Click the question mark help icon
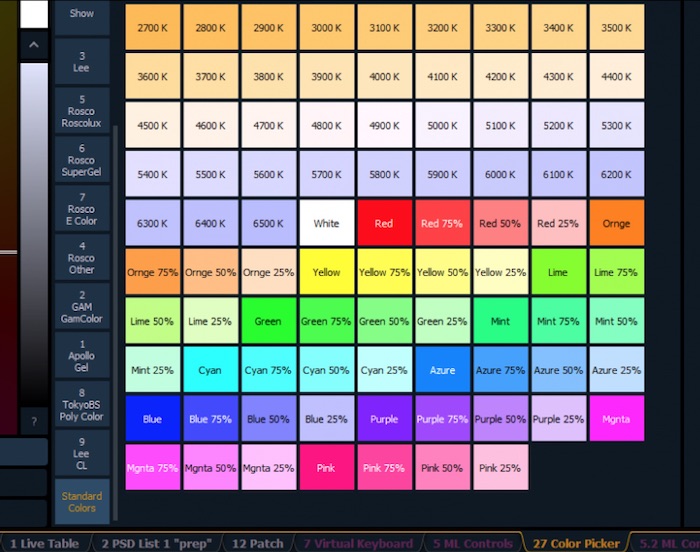This screenshot has height=552, width=700. [x=34, y=422]
